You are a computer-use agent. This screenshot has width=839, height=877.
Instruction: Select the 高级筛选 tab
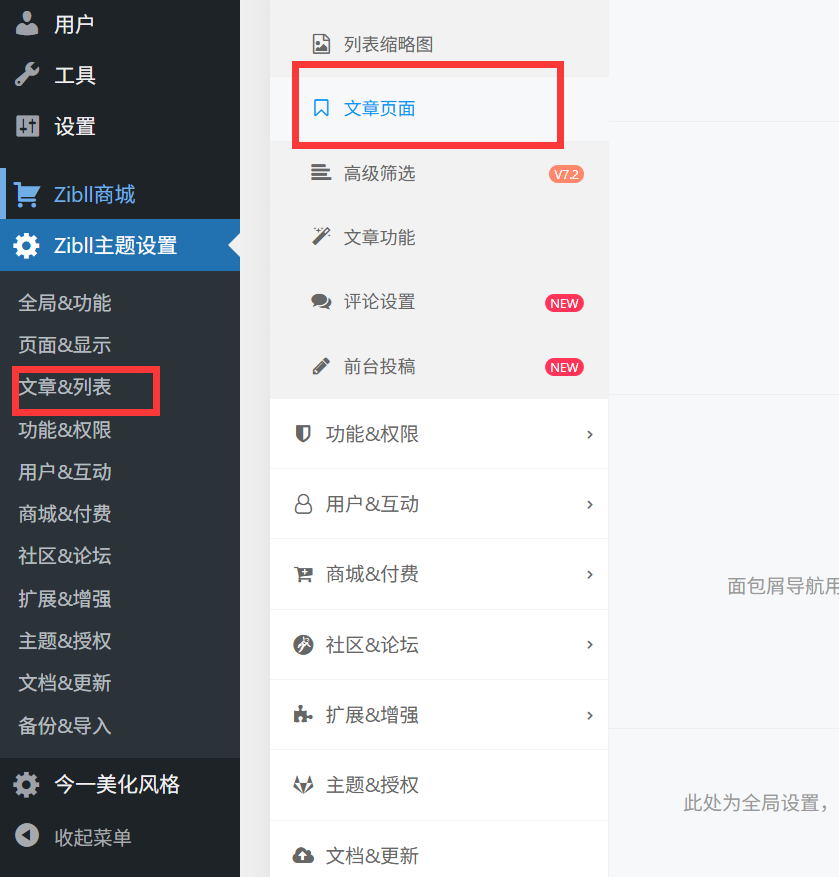tap(439, 173)
